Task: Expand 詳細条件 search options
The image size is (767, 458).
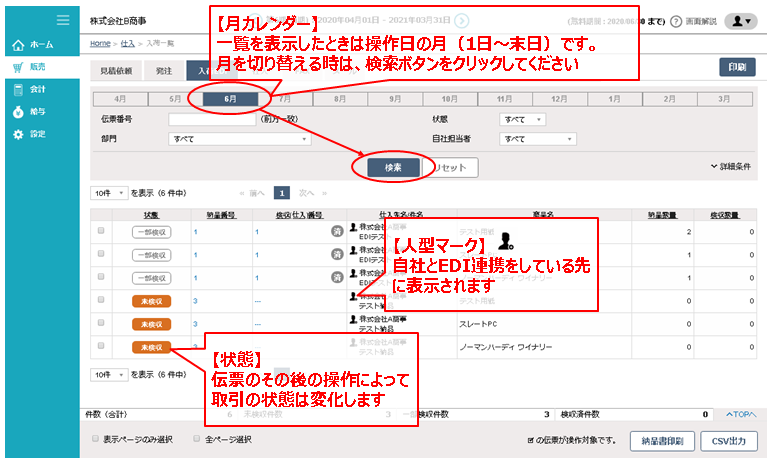Action: point(729,166)
